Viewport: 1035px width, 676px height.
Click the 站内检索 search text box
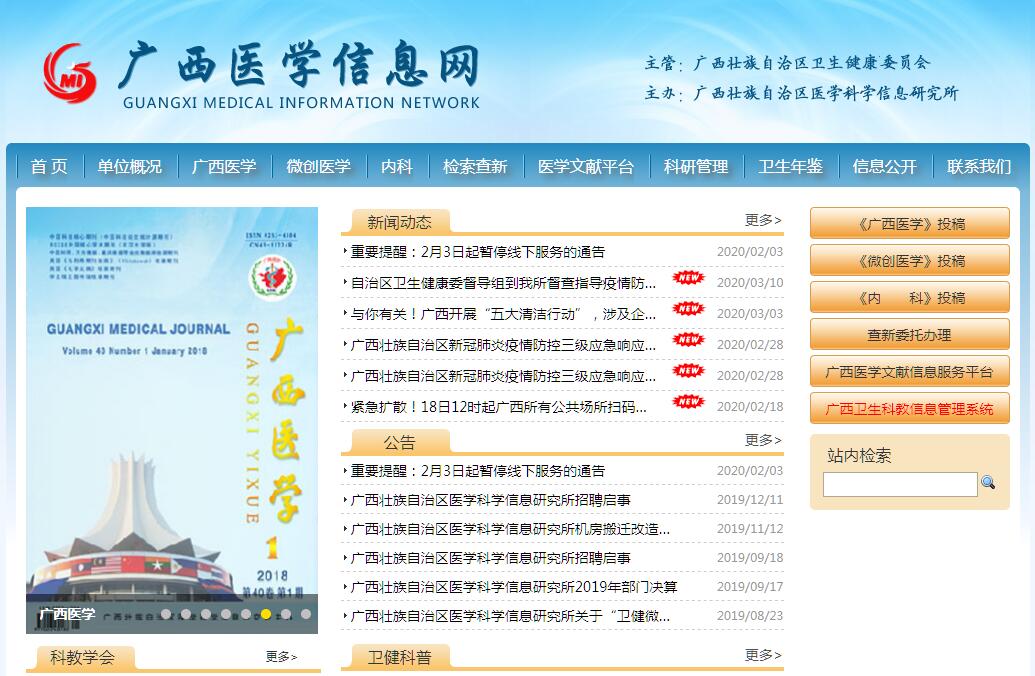click(x=899, y=484)
